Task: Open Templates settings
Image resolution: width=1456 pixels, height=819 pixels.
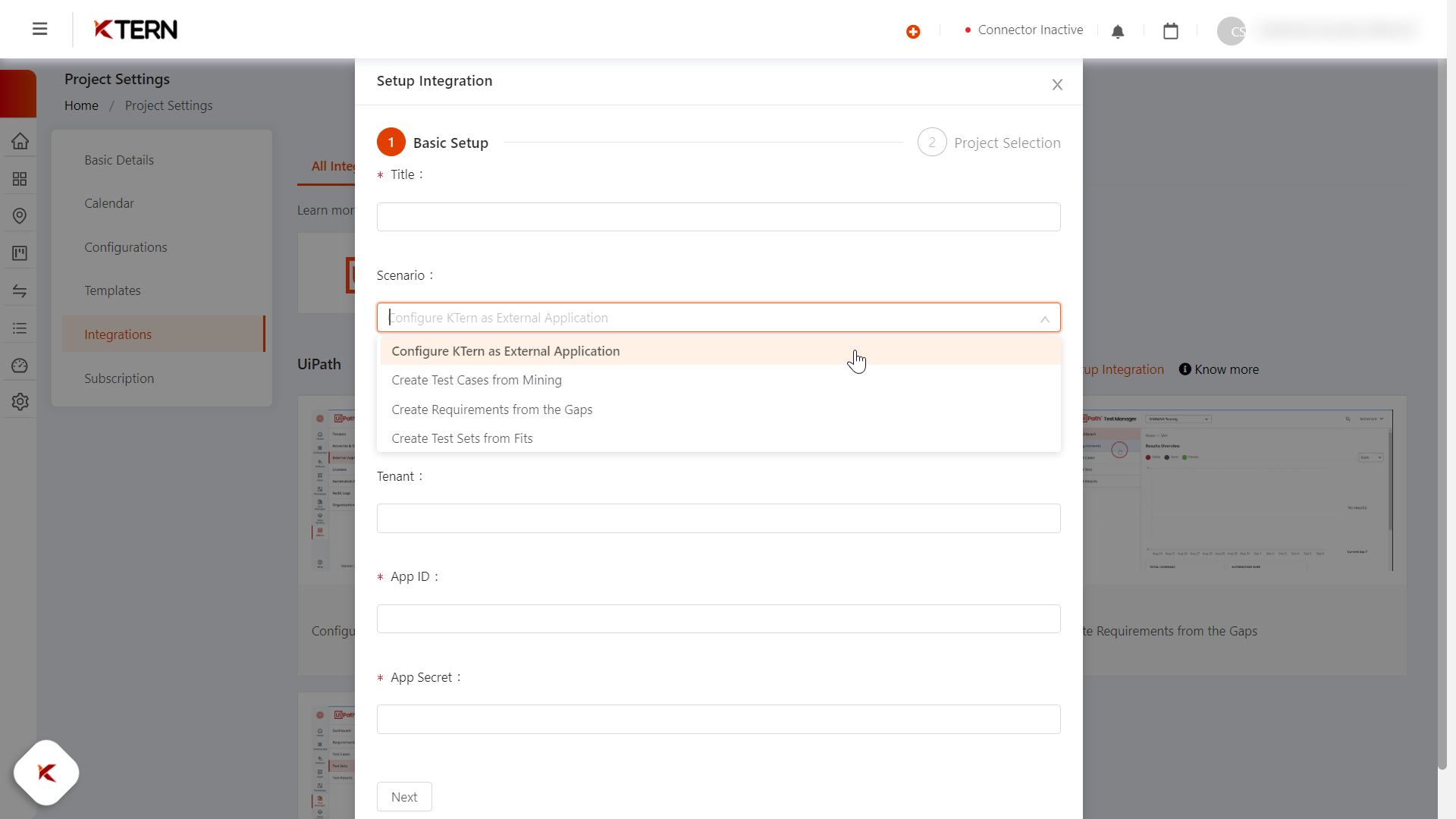Action: [112, 290]
